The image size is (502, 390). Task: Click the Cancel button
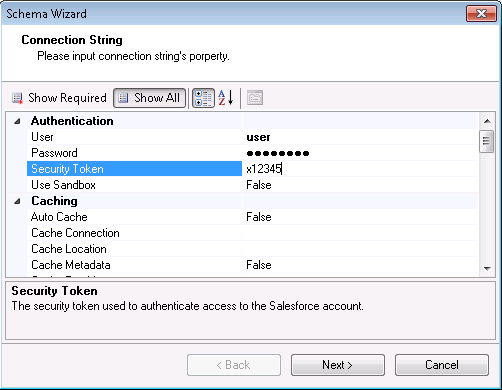coord(442,365)
